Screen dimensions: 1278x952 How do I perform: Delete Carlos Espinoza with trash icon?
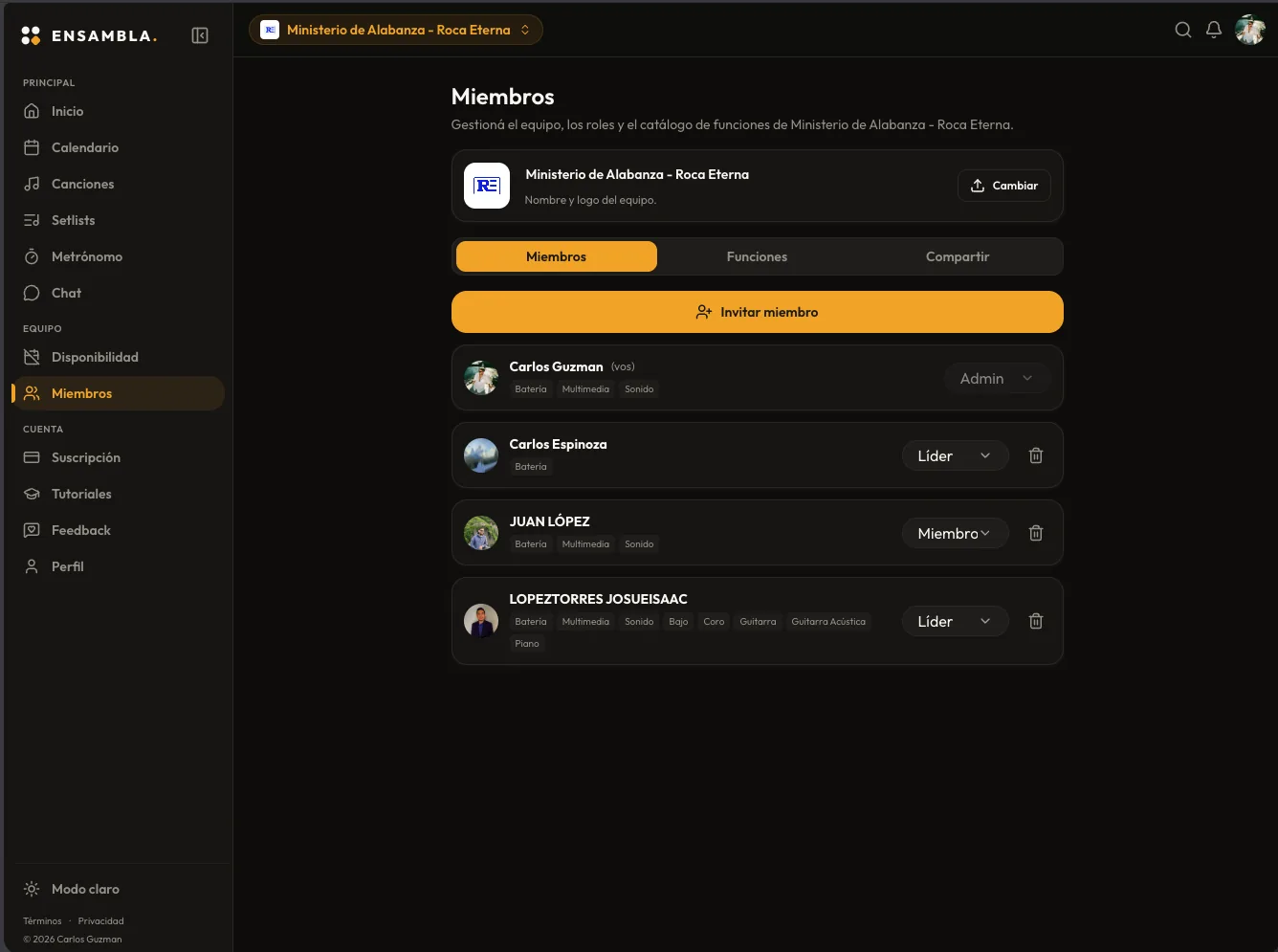(1036, 455)
